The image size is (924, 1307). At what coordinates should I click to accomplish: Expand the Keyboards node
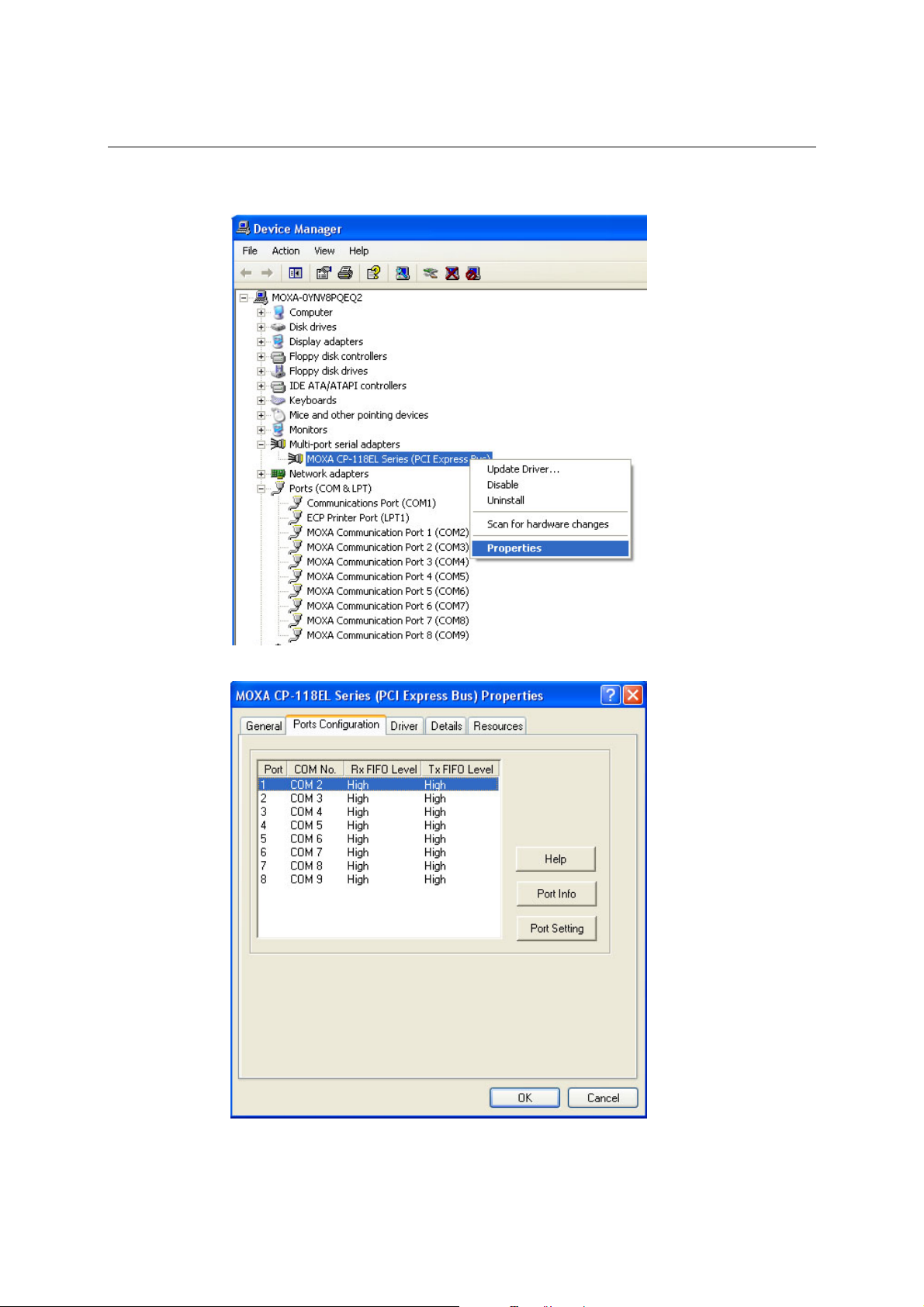261,401
